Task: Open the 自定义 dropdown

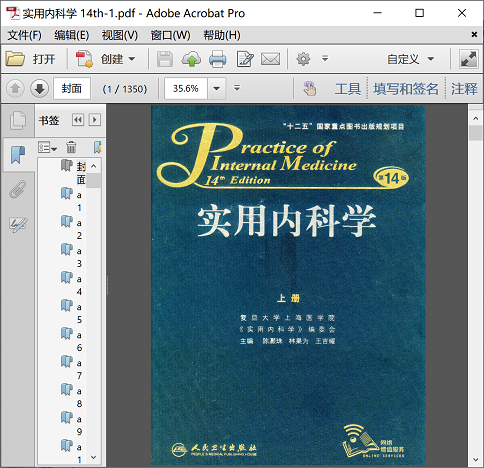Action: [410, 59]
